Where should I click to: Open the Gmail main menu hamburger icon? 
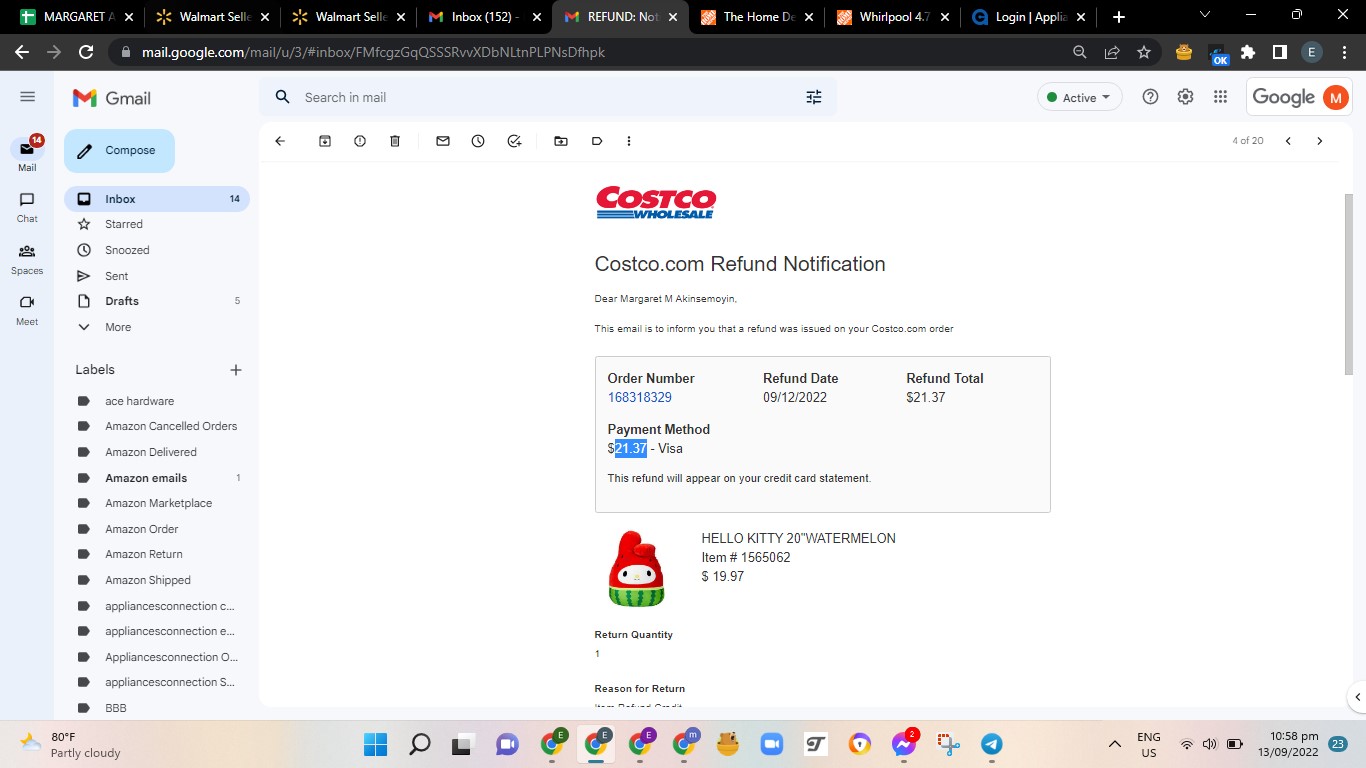[28, 97]
